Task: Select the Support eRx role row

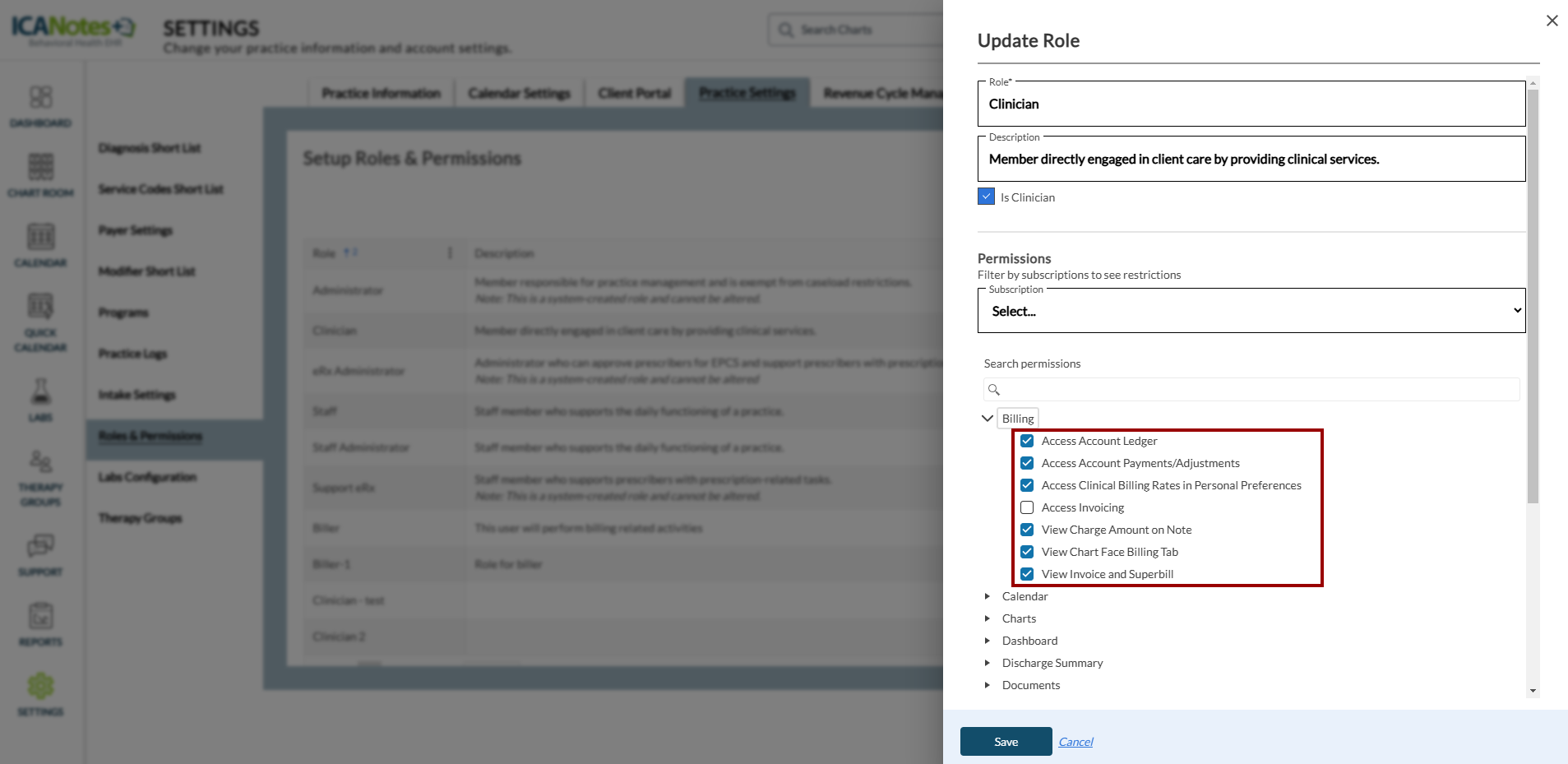Action: point(623,488)
